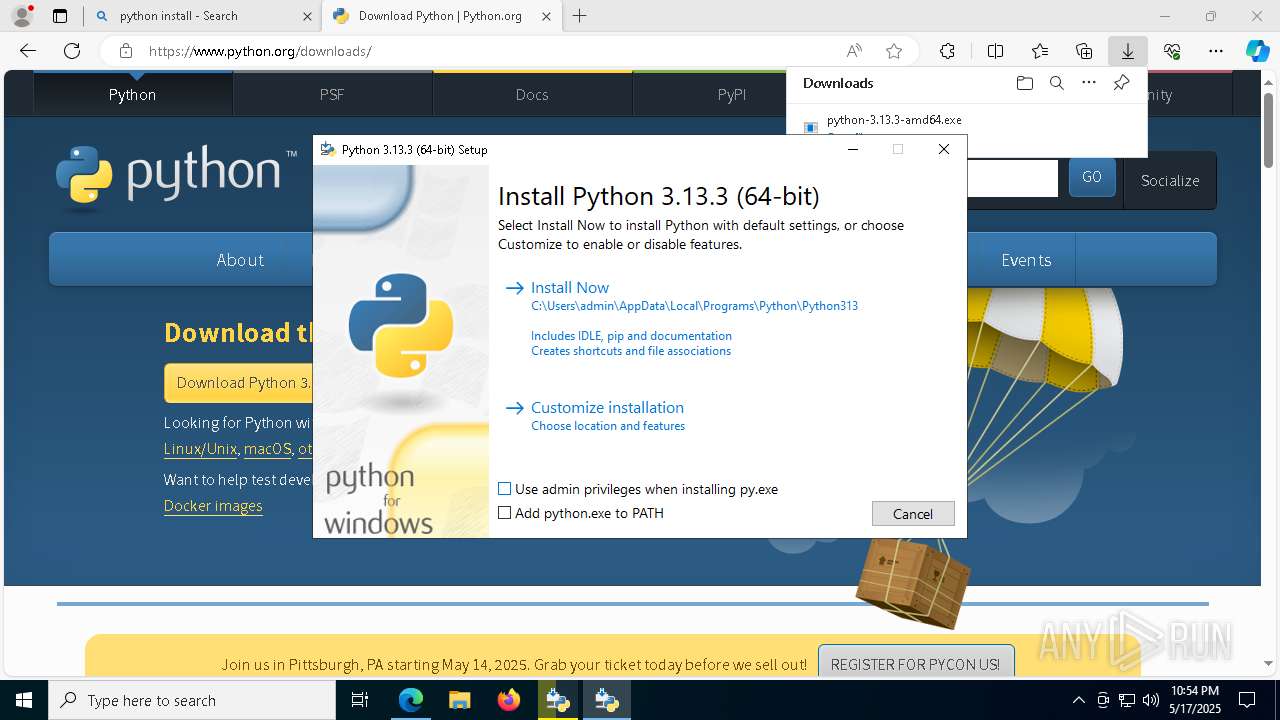This screenshot has width=1280, height=720.
Task: Open the Python top navigation tab
Action: click(x=133, y=94)
